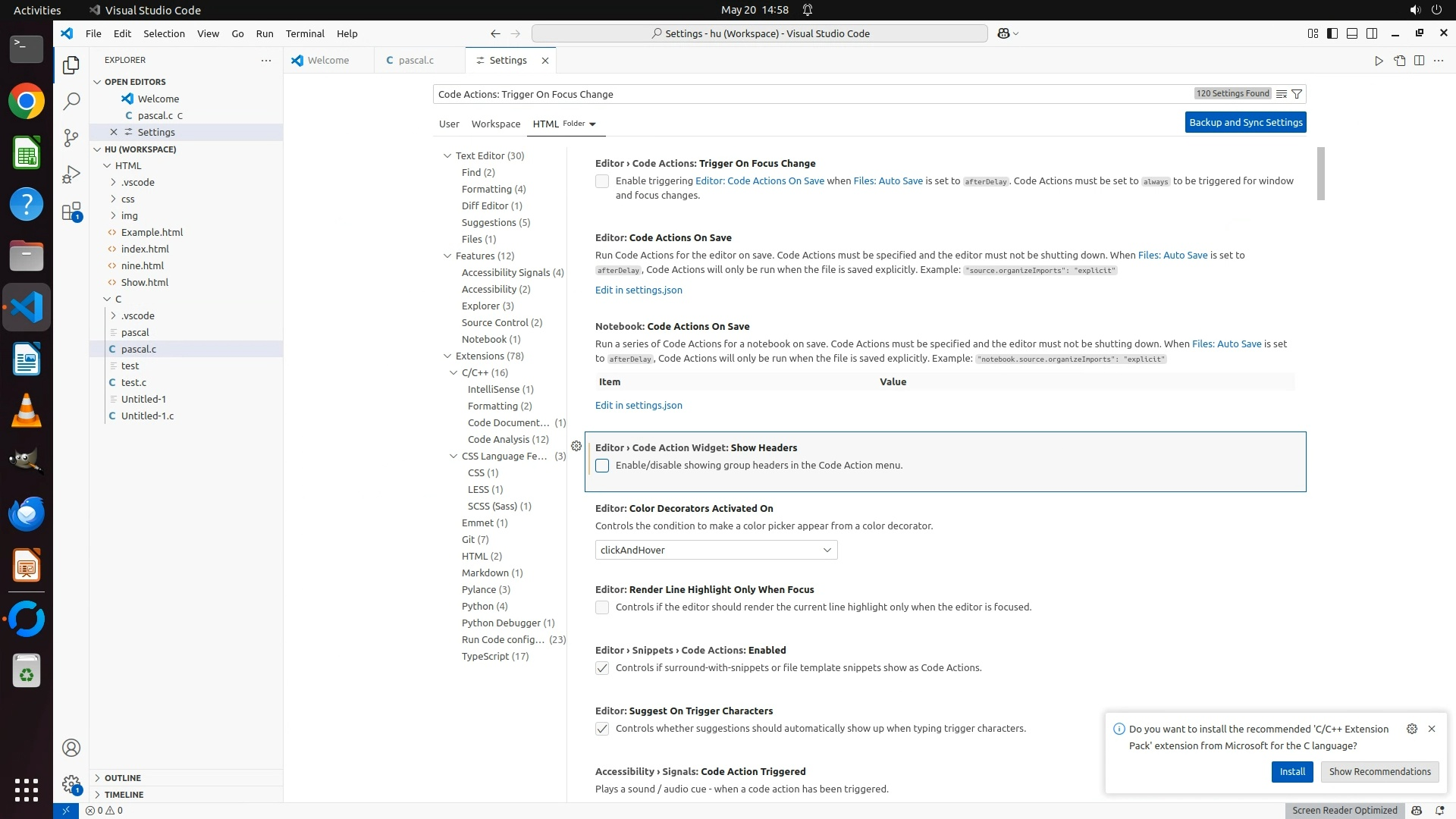Open the Search view in activity bar

pos(71,101)
